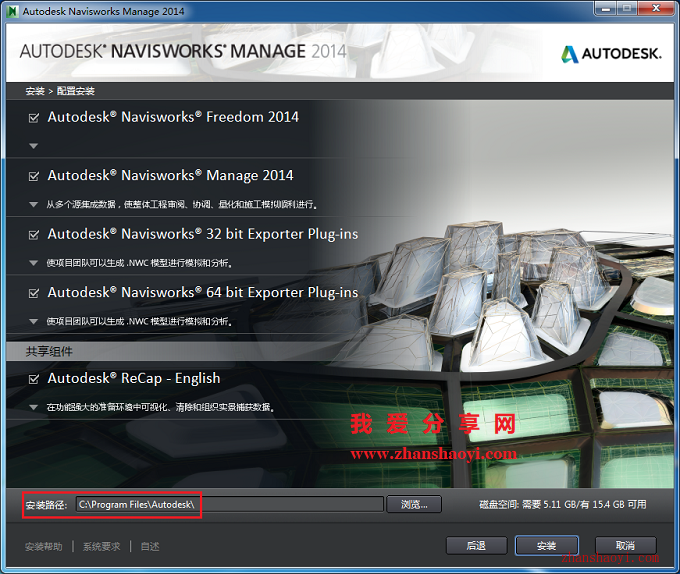Click the install path field C:\Program Files\Autodesk\
The height and width of the screenshot is (574, 680).
[x=229, y=505]
